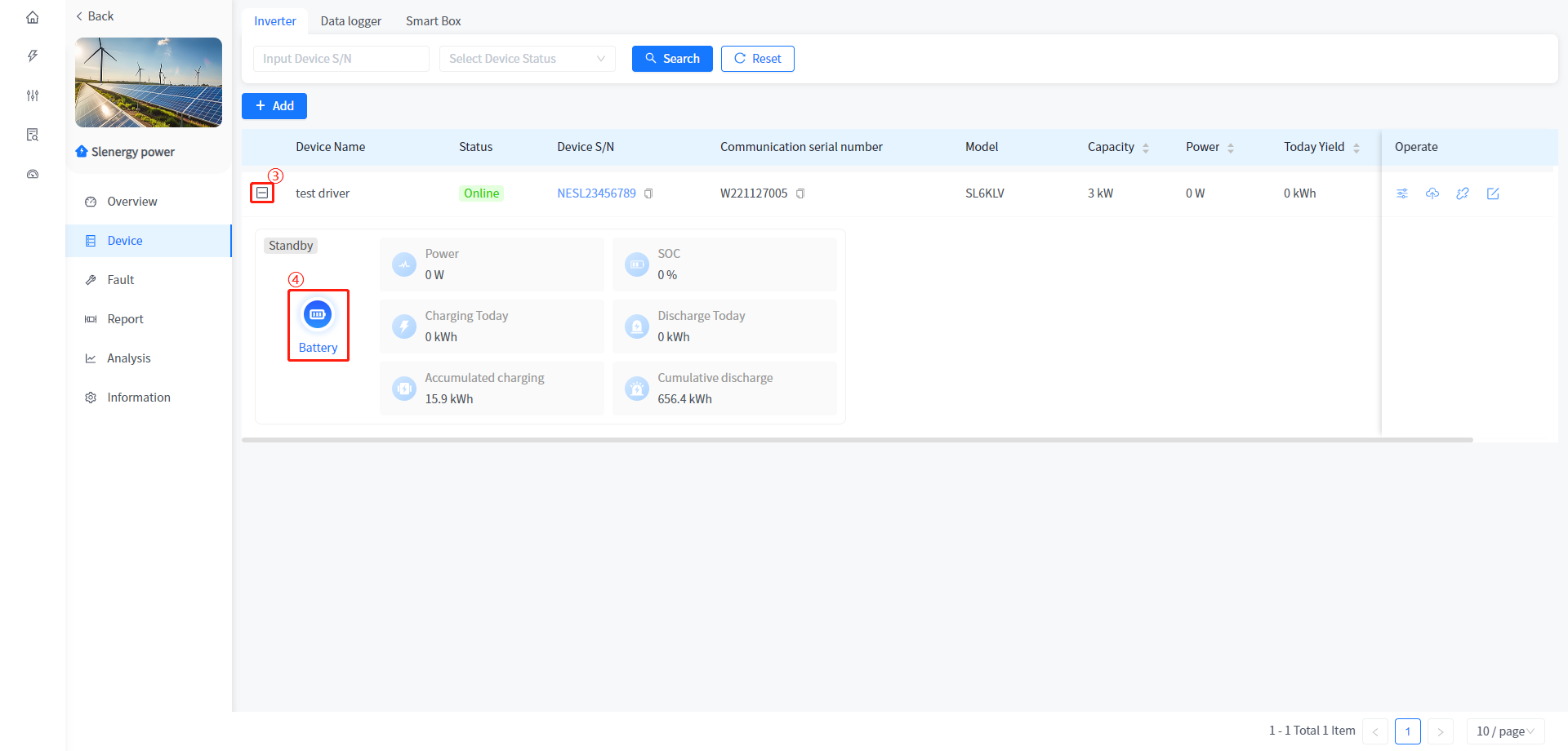
Task: Switch to the Data logger tab
Action: coord(350,21)
